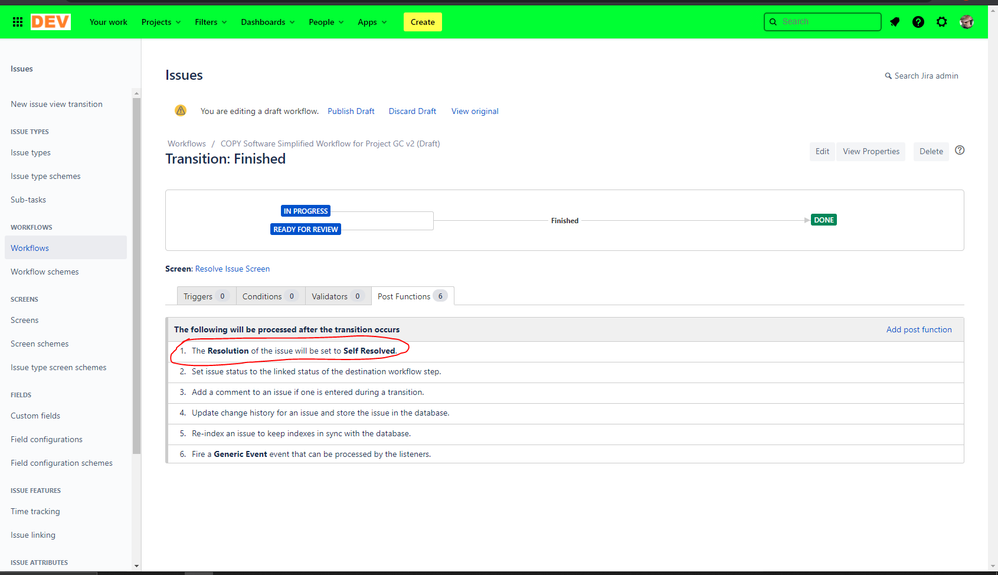This screenshot has height=575, width=998.
Task: Open Screen schemes in sidebar
Action: click(39, 344)
